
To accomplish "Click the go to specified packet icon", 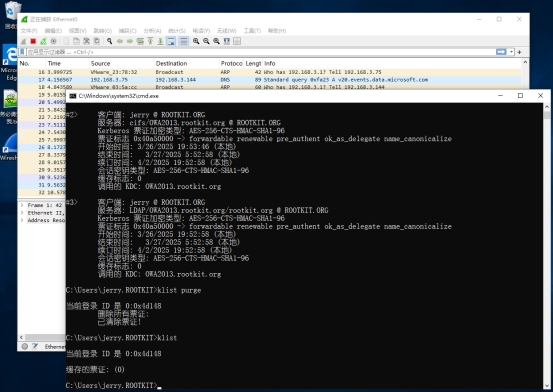I will 140,41.
